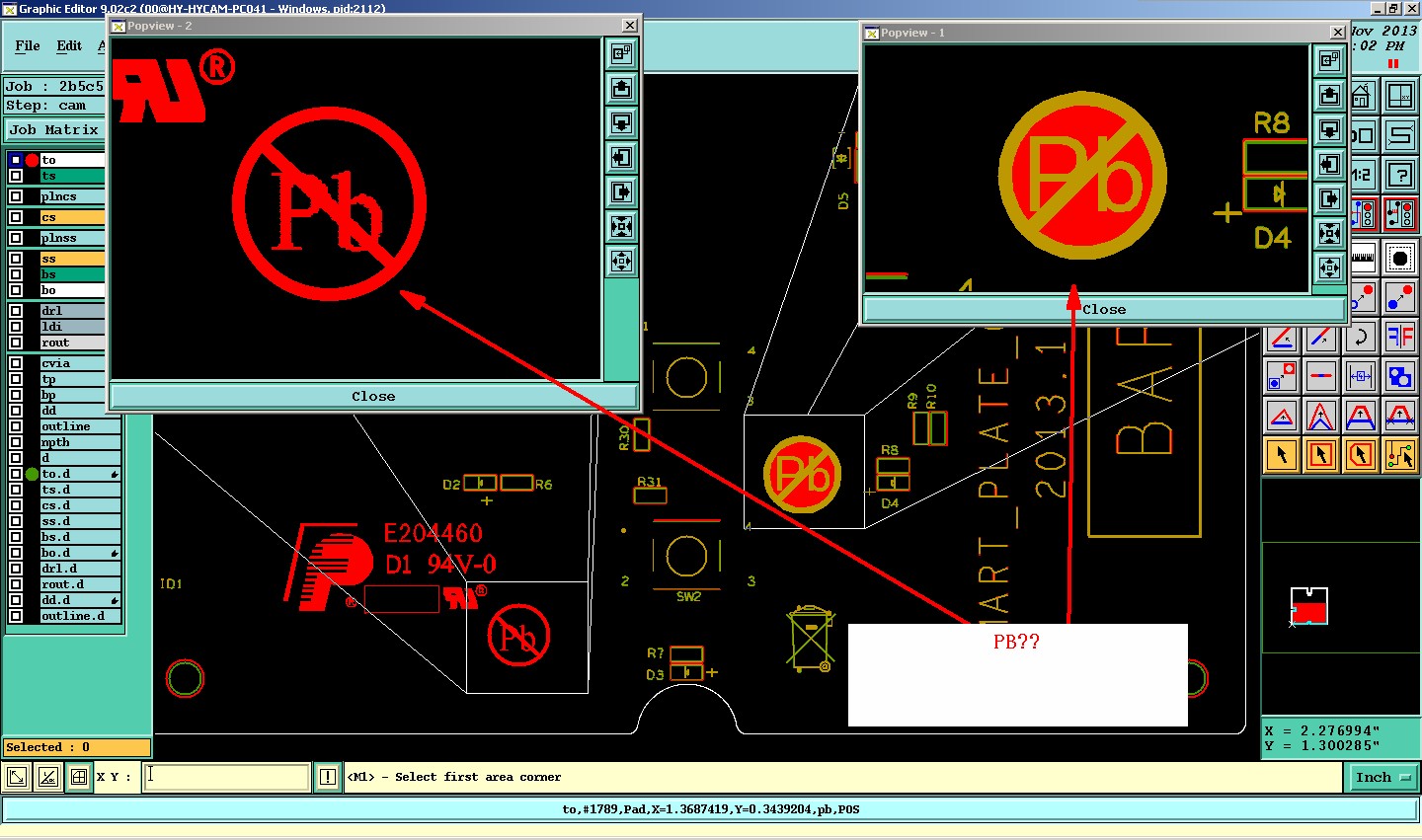1422x840 pixels.
Task: Click the S-shaped trace icon
Action: [1400, 135]
